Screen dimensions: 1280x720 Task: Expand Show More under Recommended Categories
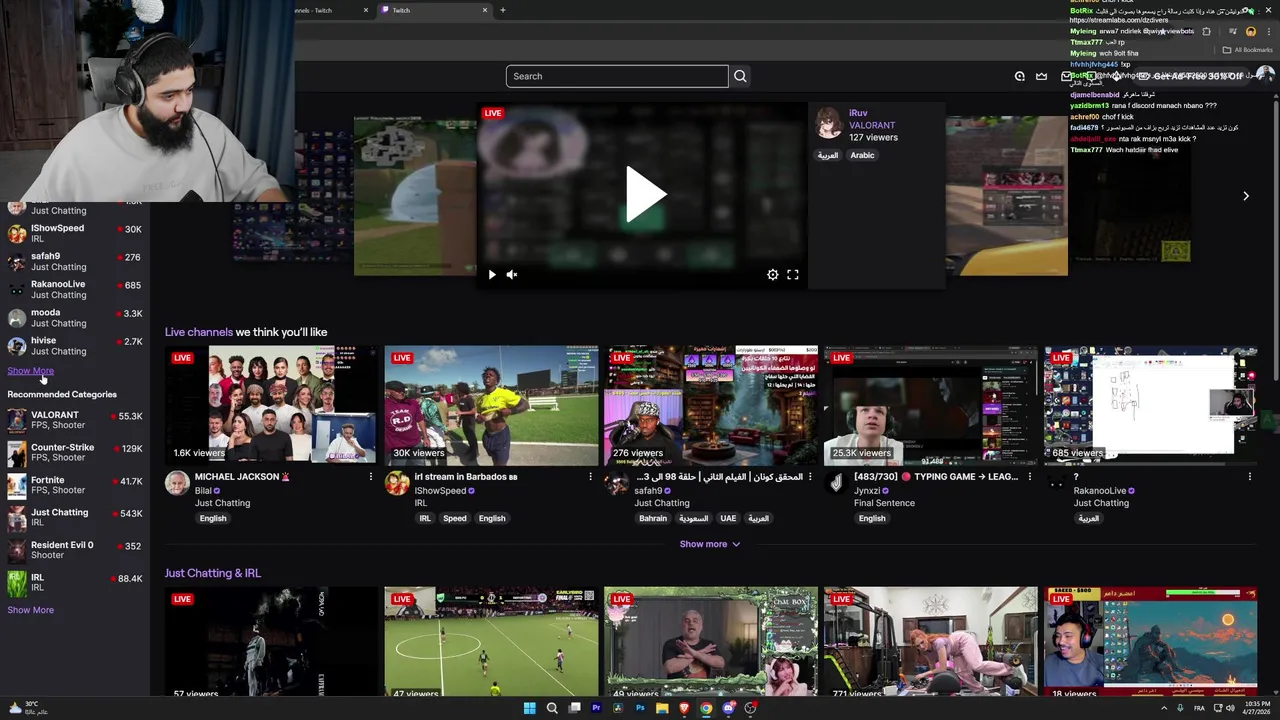30,610
